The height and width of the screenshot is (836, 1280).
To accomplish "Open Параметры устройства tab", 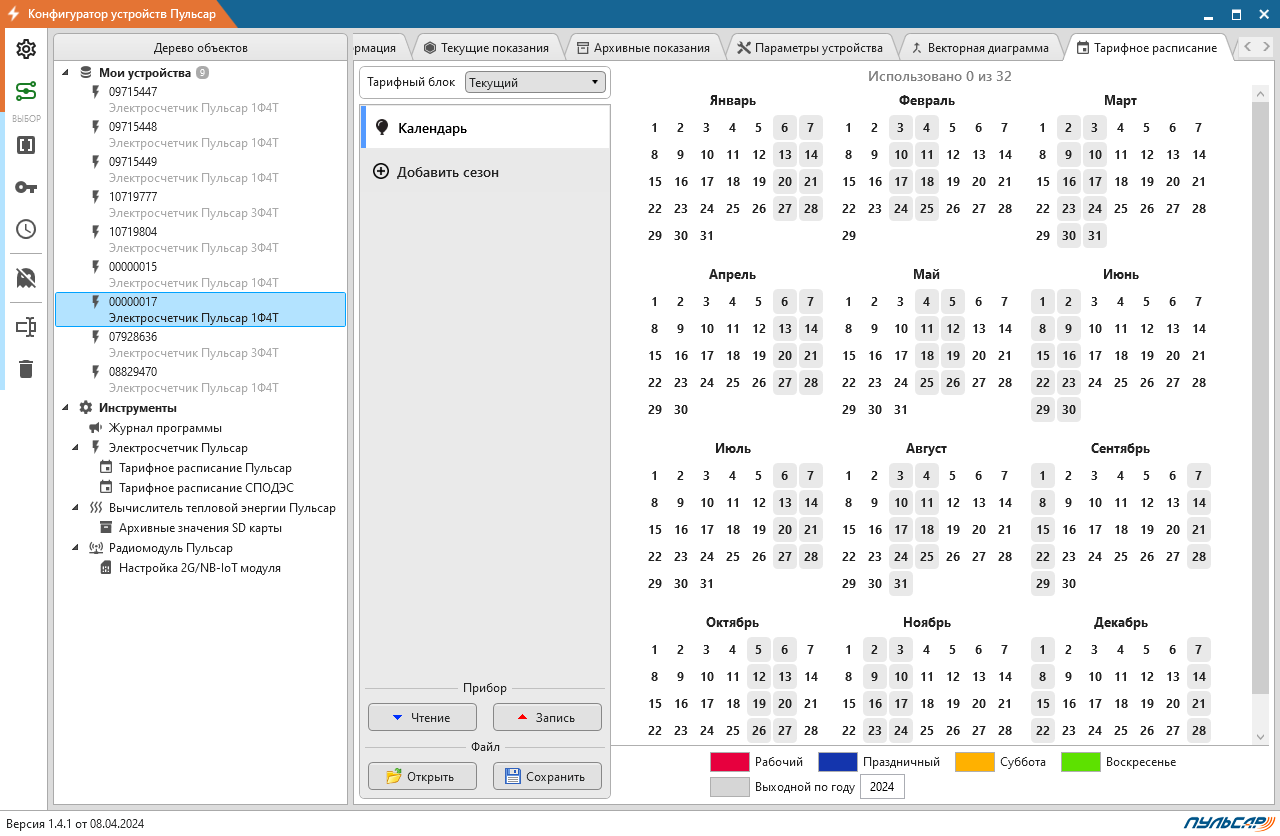I will (810, 47).
